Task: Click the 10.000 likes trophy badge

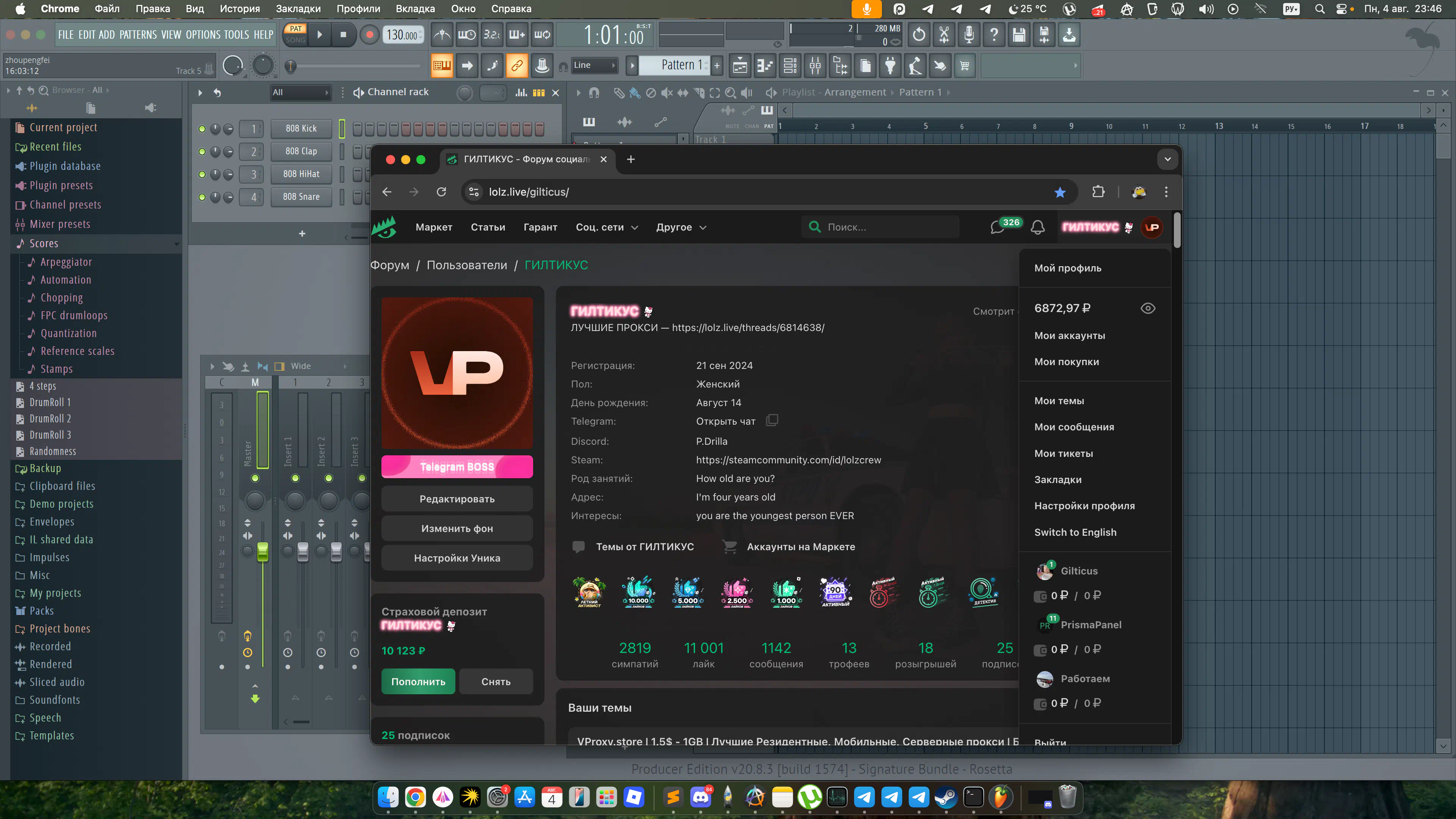Action: click(638, 592)
